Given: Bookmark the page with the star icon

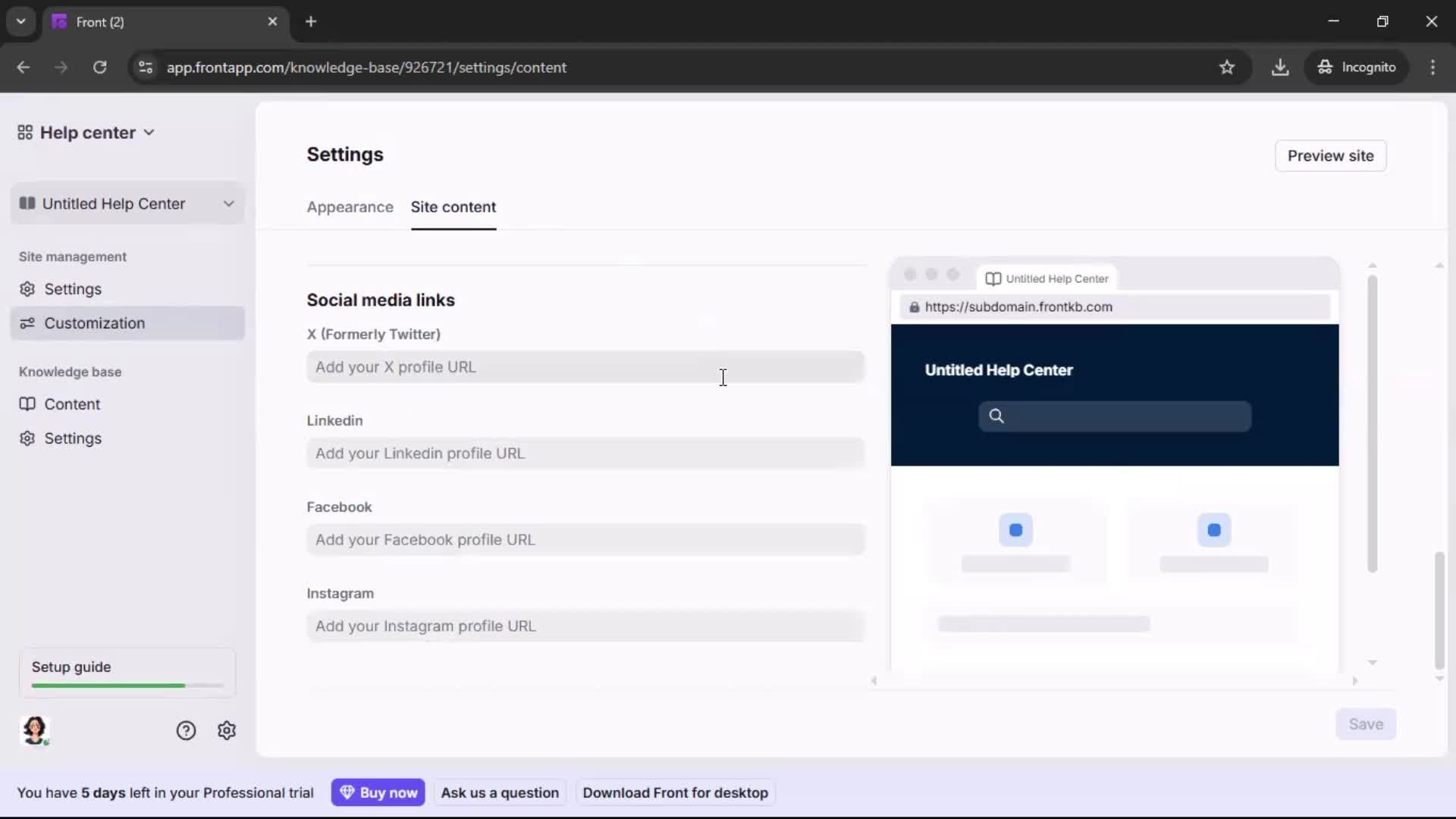Looking at the screenshot, I should (1228, 67).
